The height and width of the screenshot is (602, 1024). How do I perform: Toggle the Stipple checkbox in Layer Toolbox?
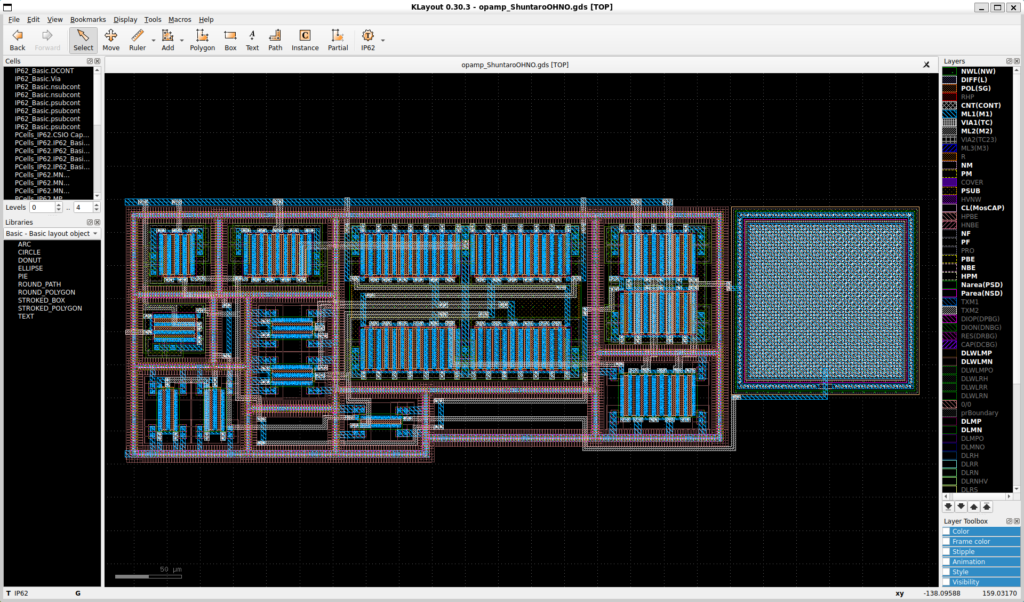pos(946,552)
